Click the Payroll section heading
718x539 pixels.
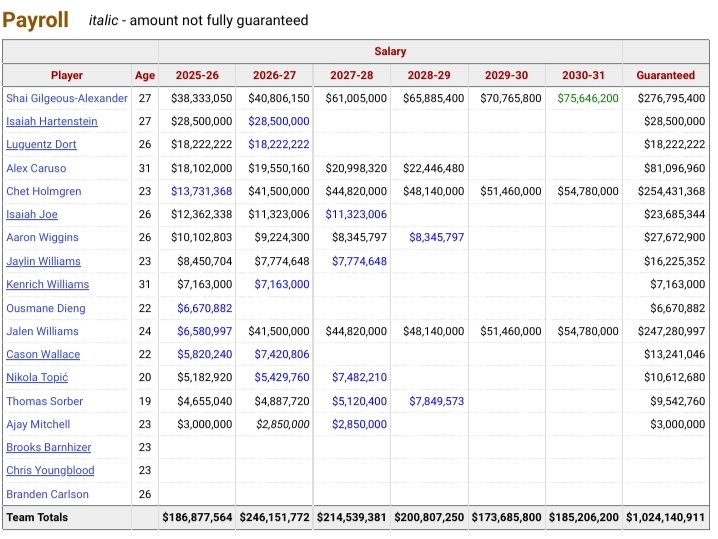[35, 20]
